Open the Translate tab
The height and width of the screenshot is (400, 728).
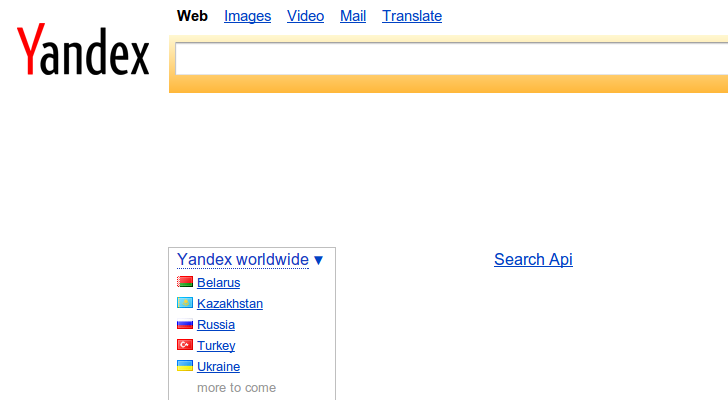(x=411, y=16)
